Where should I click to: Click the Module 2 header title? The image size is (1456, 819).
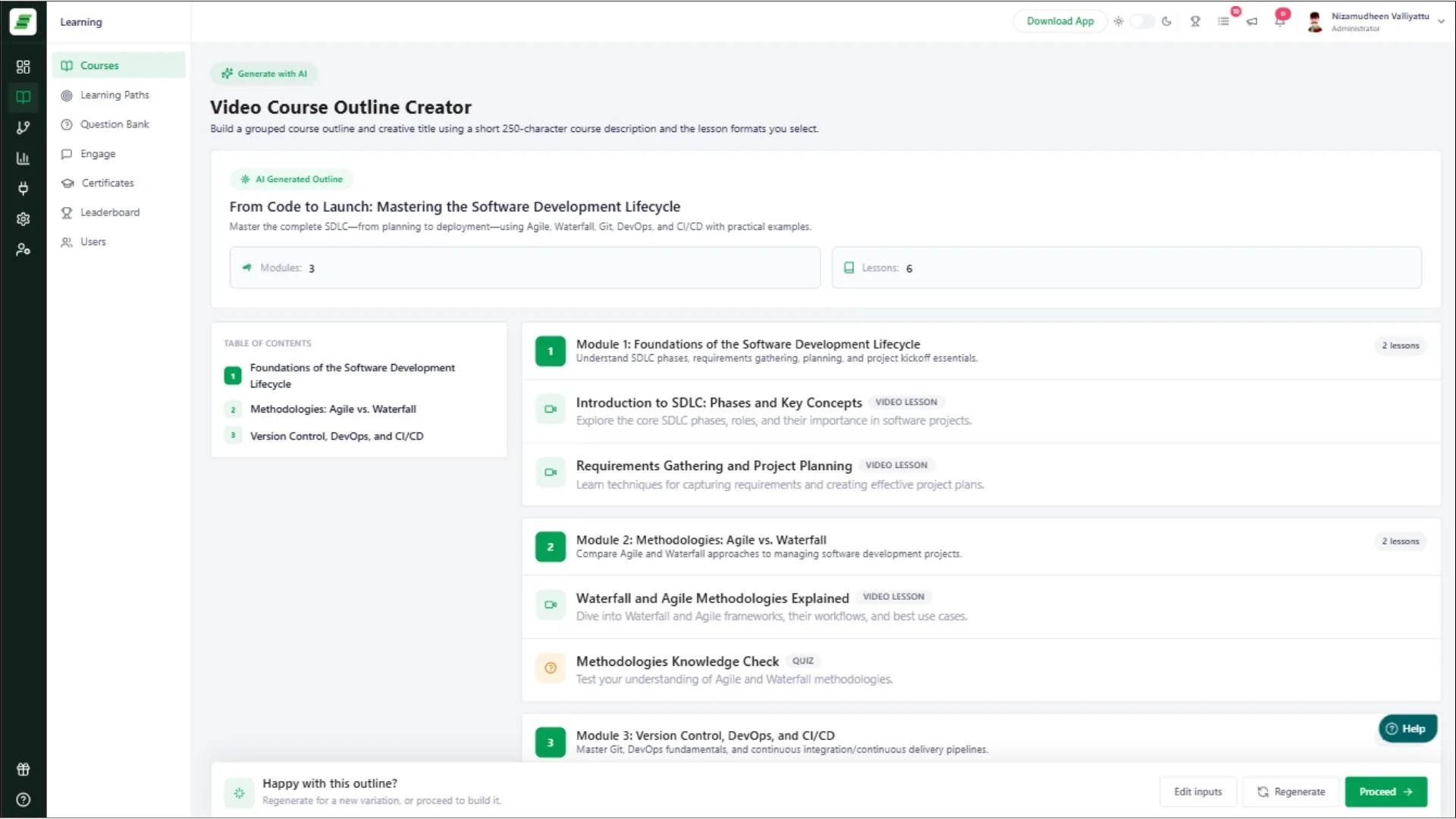[x=701, y=540]
